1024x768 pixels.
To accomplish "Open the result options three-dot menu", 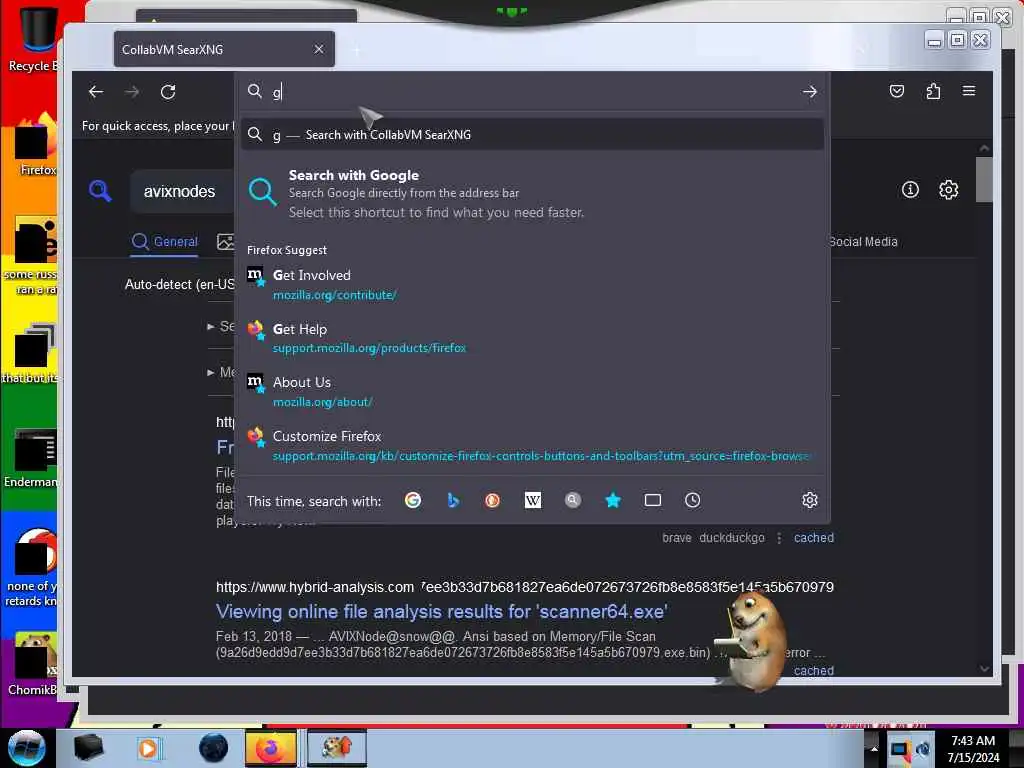I will click(778, 537).
